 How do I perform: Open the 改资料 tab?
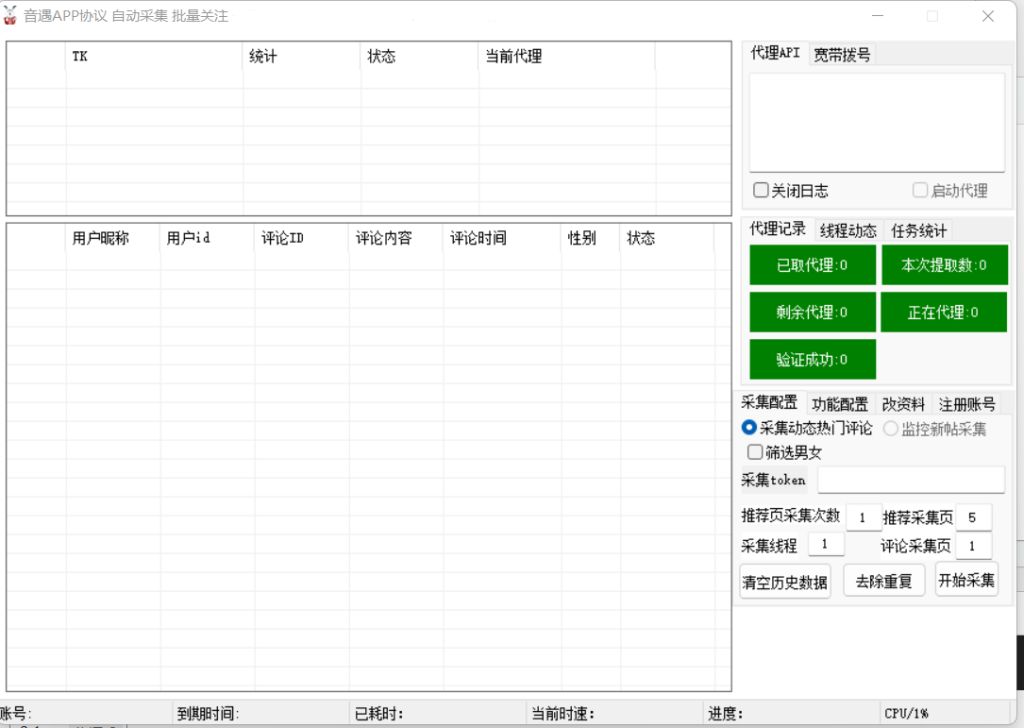point(903,404)
